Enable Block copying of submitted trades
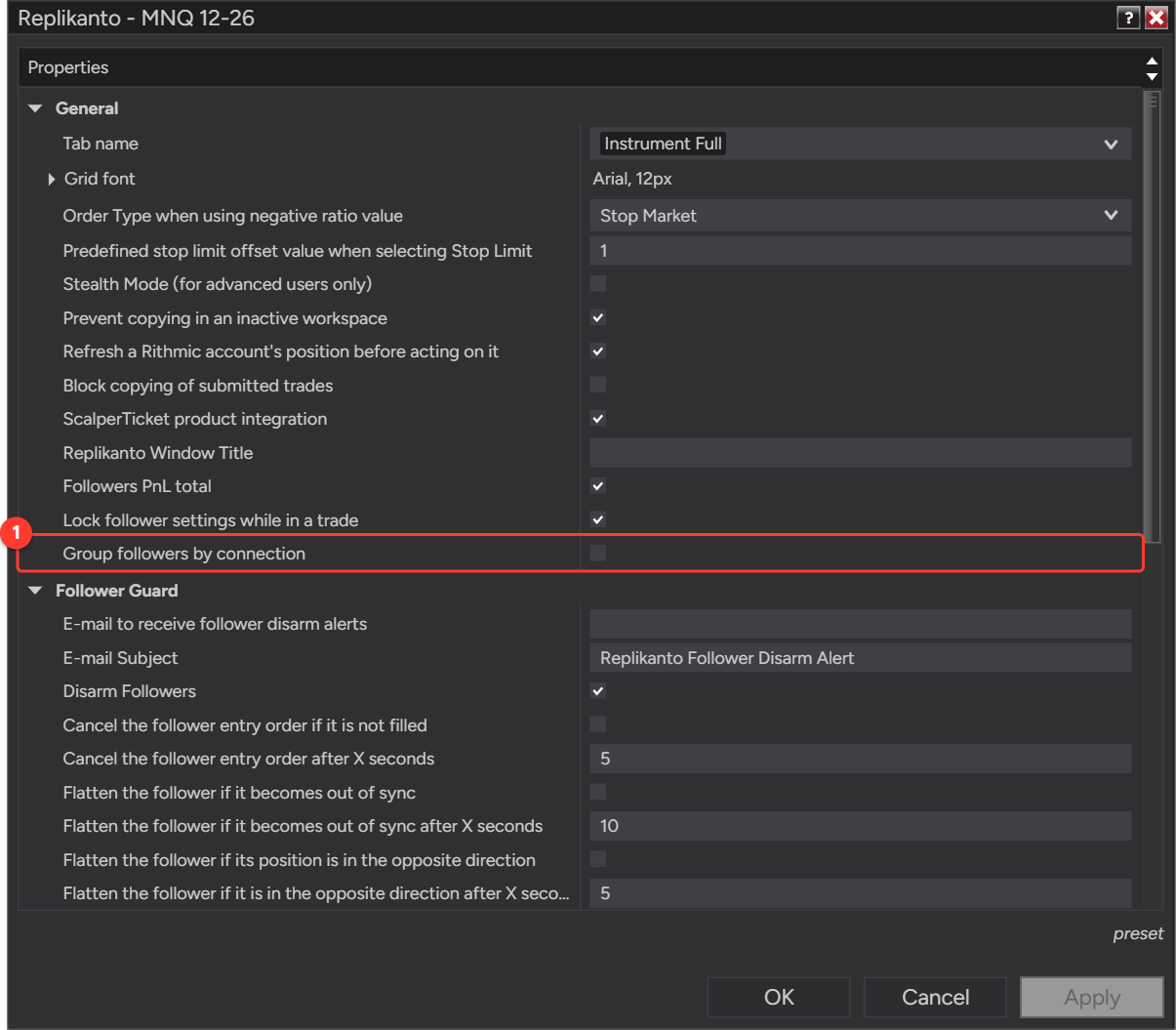This screenshot has height=1030, width=1176. click(x=598, y=385)
